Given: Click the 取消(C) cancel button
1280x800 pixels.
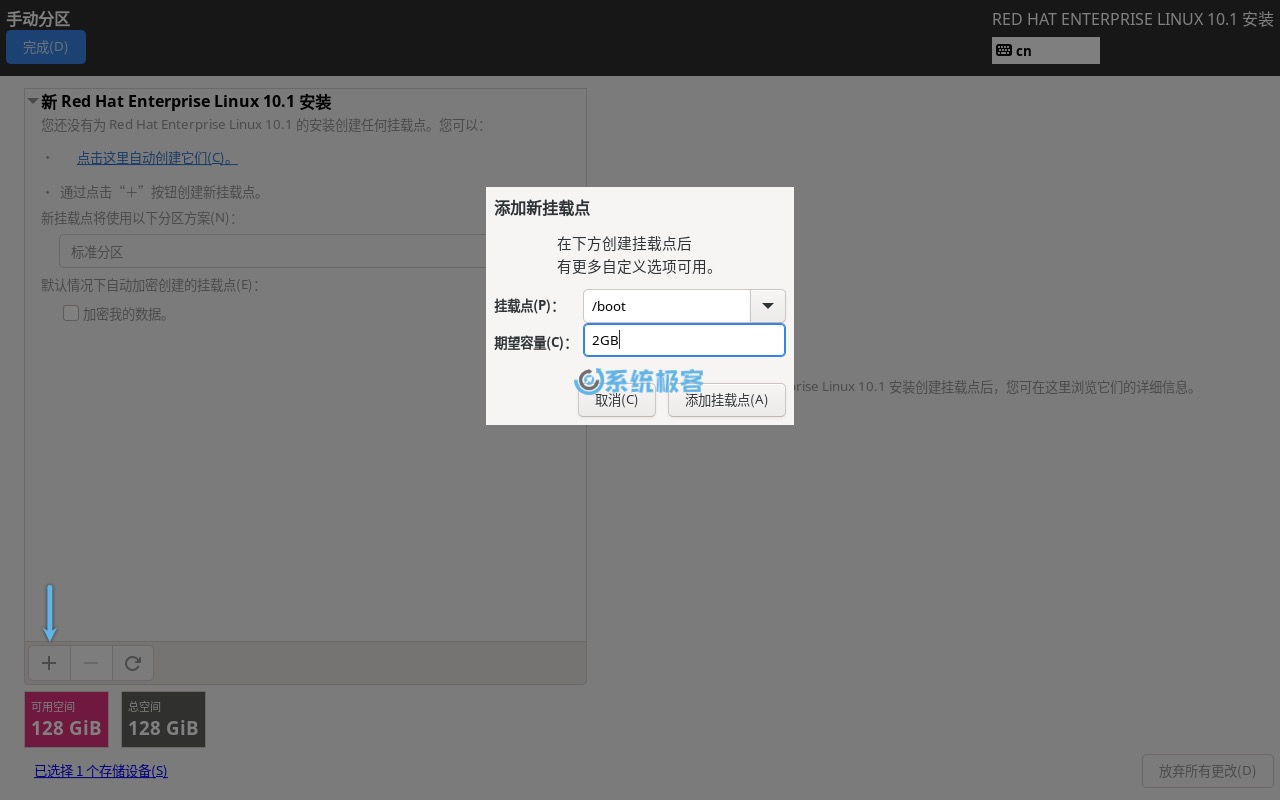Looking at the screenshot, I should (x=616, y=400).
